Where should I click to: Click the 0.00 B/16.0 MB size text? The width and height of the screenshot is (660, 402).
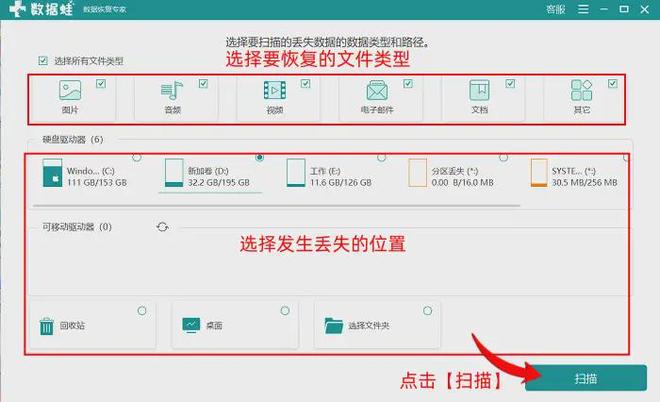pyautogui.click(x=463, y=183)
